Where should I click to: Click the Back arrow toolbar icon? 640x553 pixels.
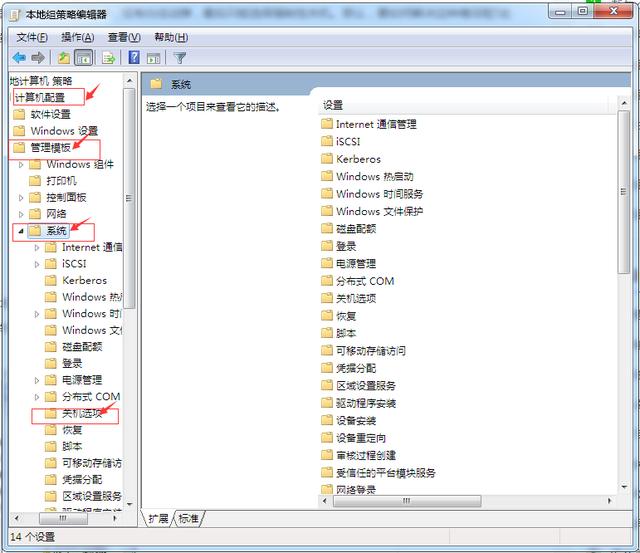[x=19, y=58]
